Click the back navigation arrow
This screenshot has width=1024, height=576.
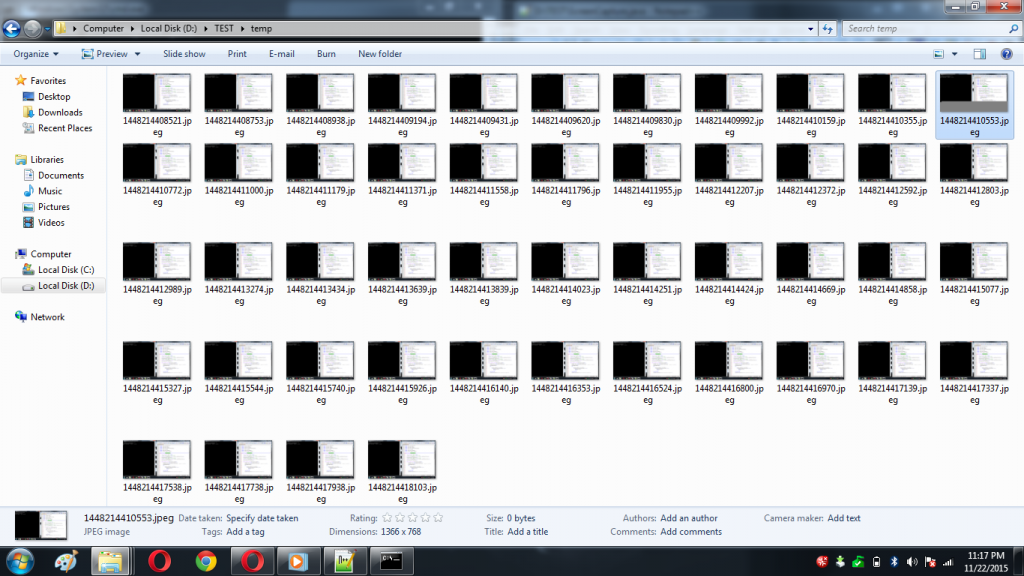tap(13, 28)
